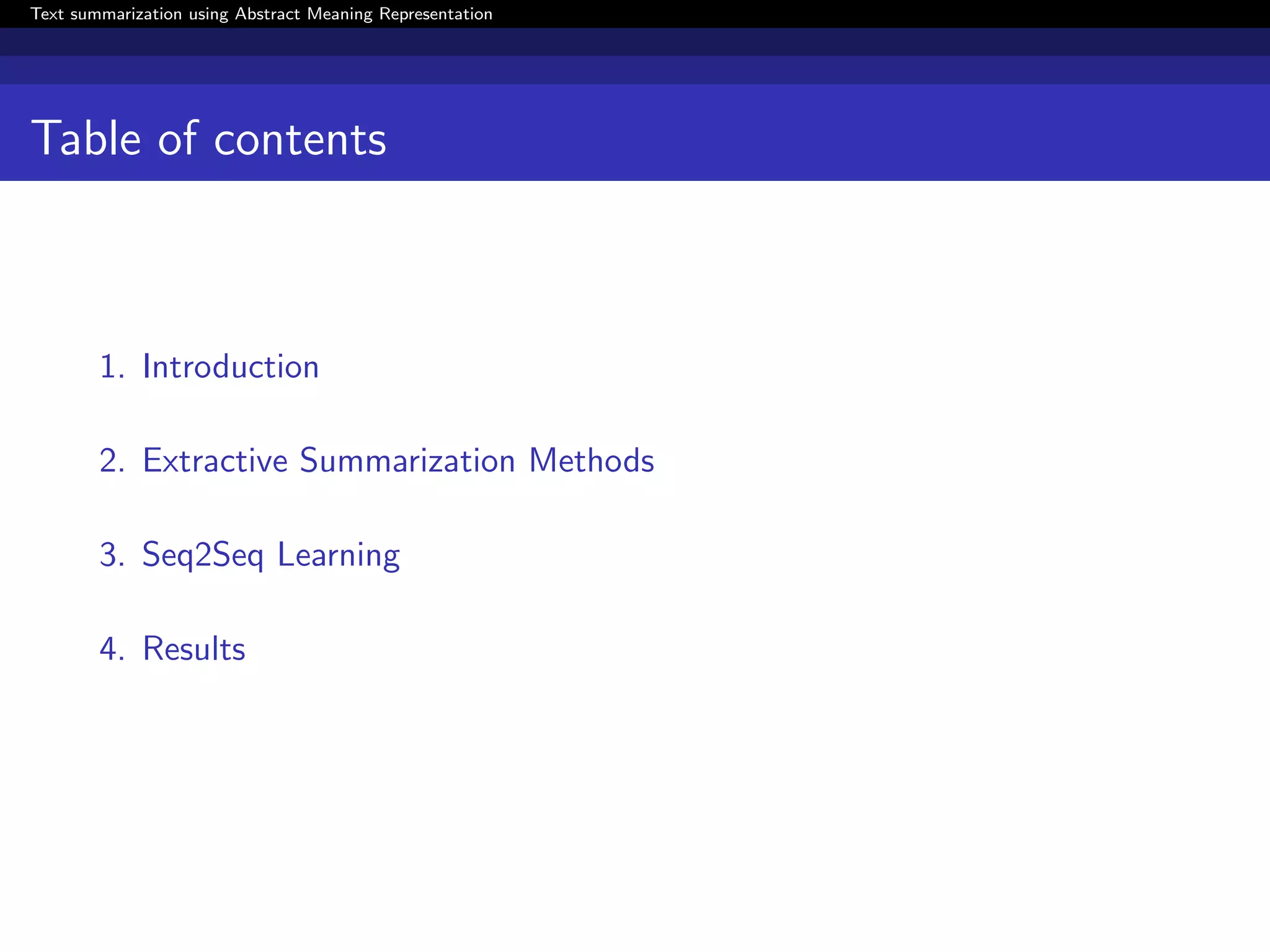Open the '1. Introduction' section link
Image resolution: width=1270 pixels, height=952 pixels.
pos(209,366)
